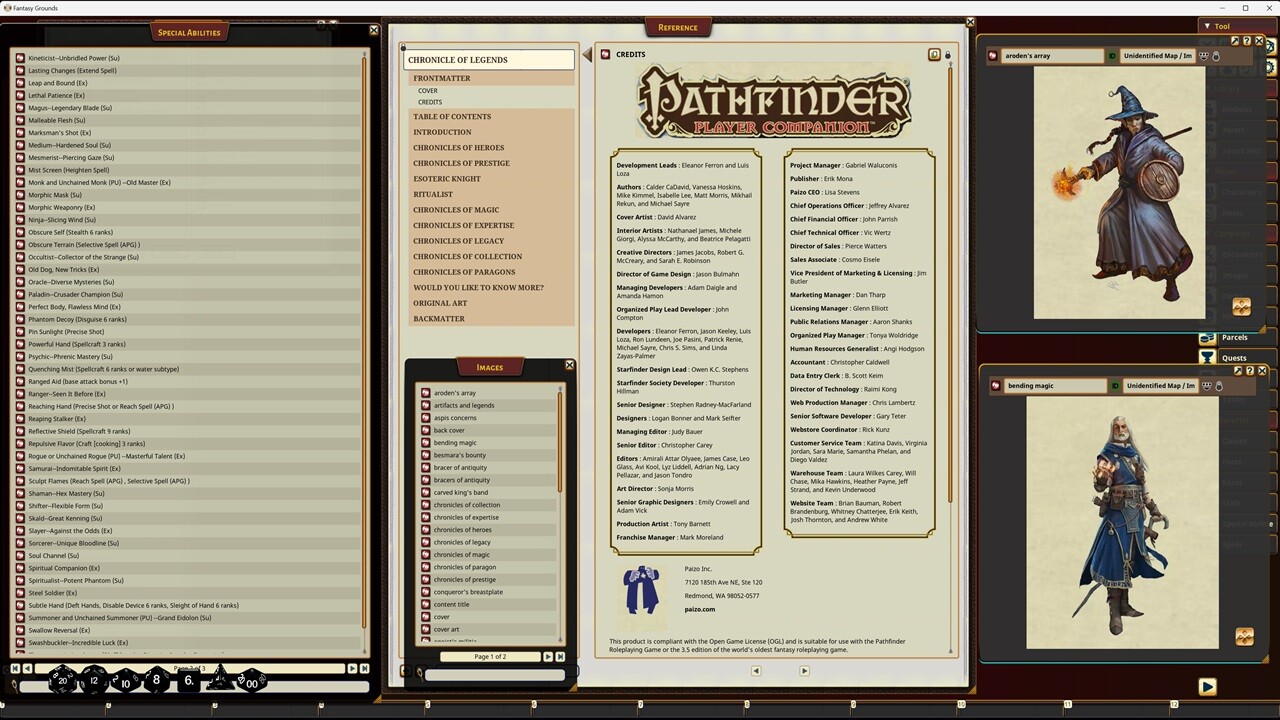Click next page arrow in the Images window
Viewport: 1280px width, 720px height.
pos(548,656)
